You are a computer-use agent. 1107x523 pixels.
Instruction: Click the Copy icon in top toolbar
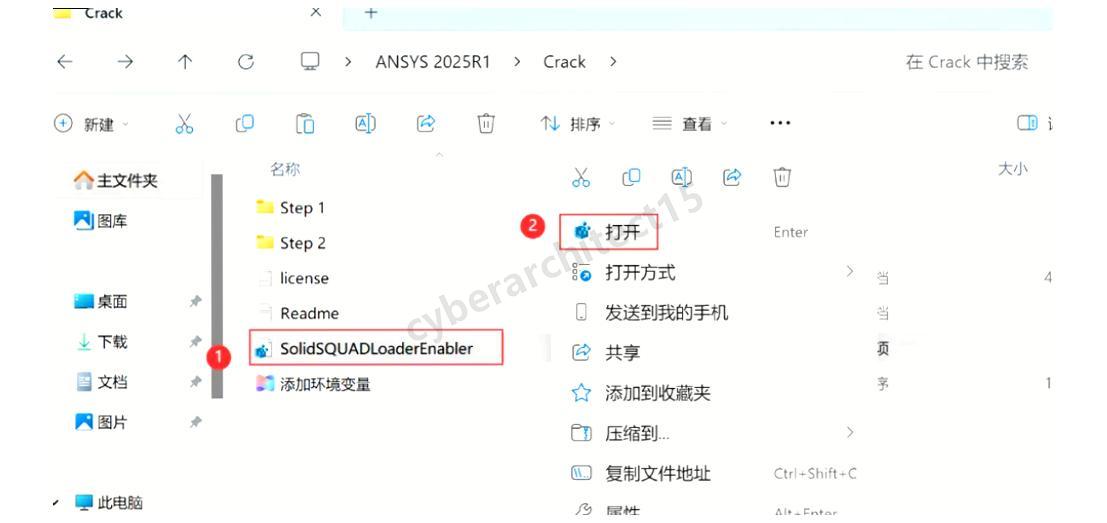click(244, 124)
